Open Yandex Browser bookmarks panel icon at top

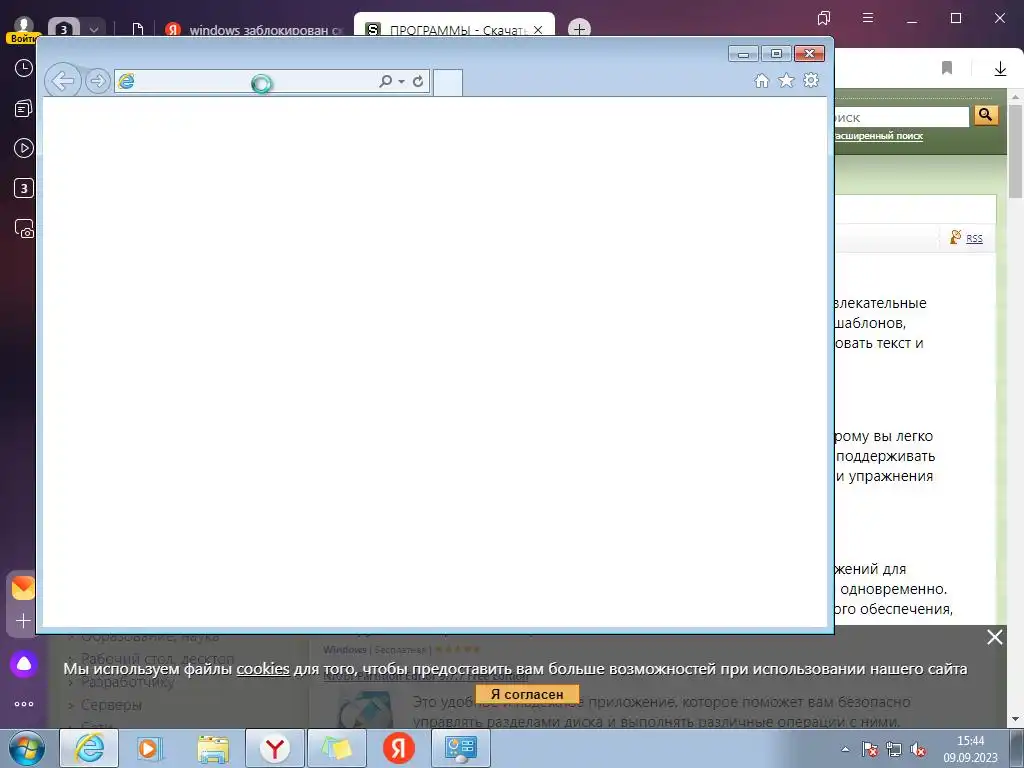(824, 18)
